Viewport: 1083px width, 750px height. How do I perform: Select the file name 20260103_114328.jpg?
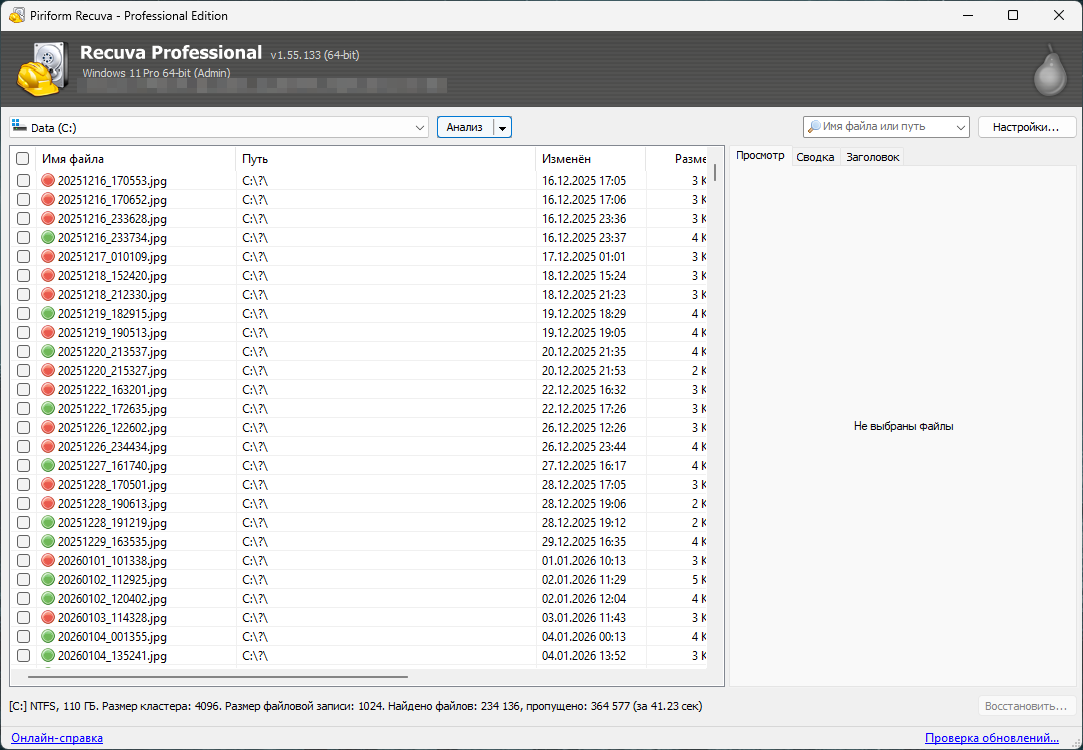coord(112,618)
